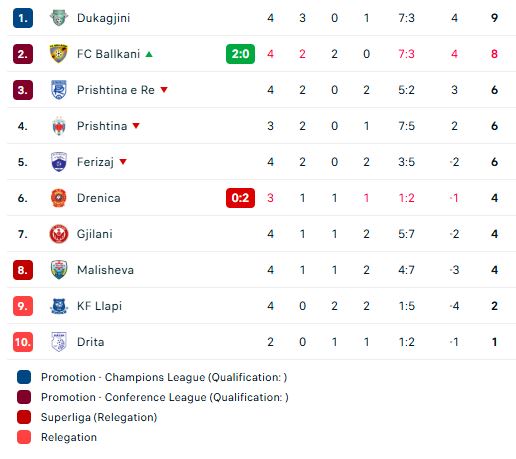Click the Dukagjini club crest
Screen dimensions: 516x459
[59, 18]
